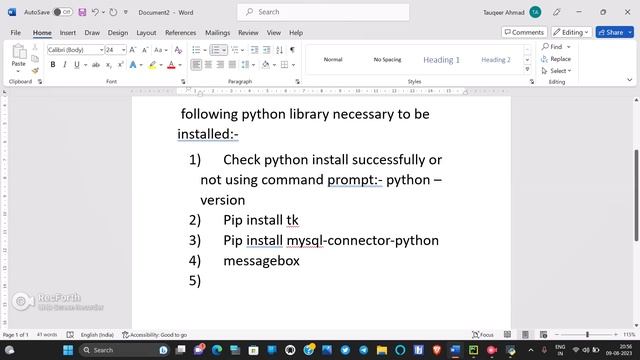
Task: Sort the selected paragraphs
Action: click(x=280, y=50)
